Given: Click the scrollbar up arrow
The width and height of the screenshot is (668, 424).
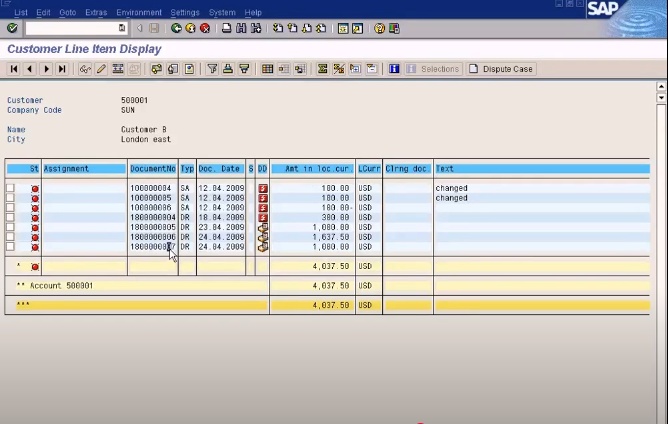Looking at the screenshot, I should 661,87.
